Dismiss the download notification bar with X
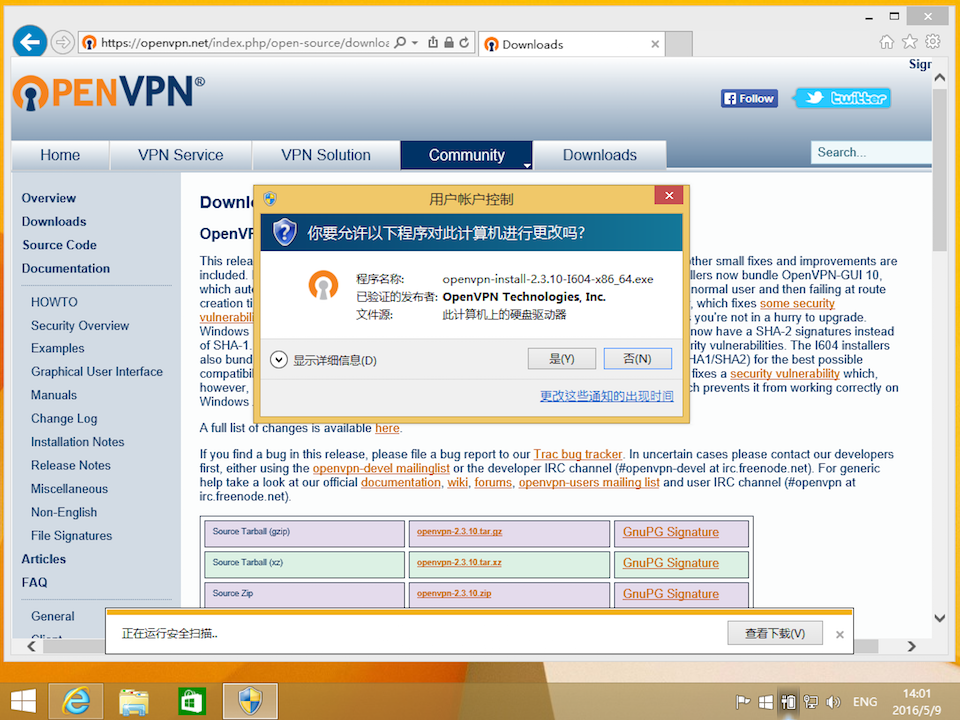960x720 pixels. [x=840, y=635]
